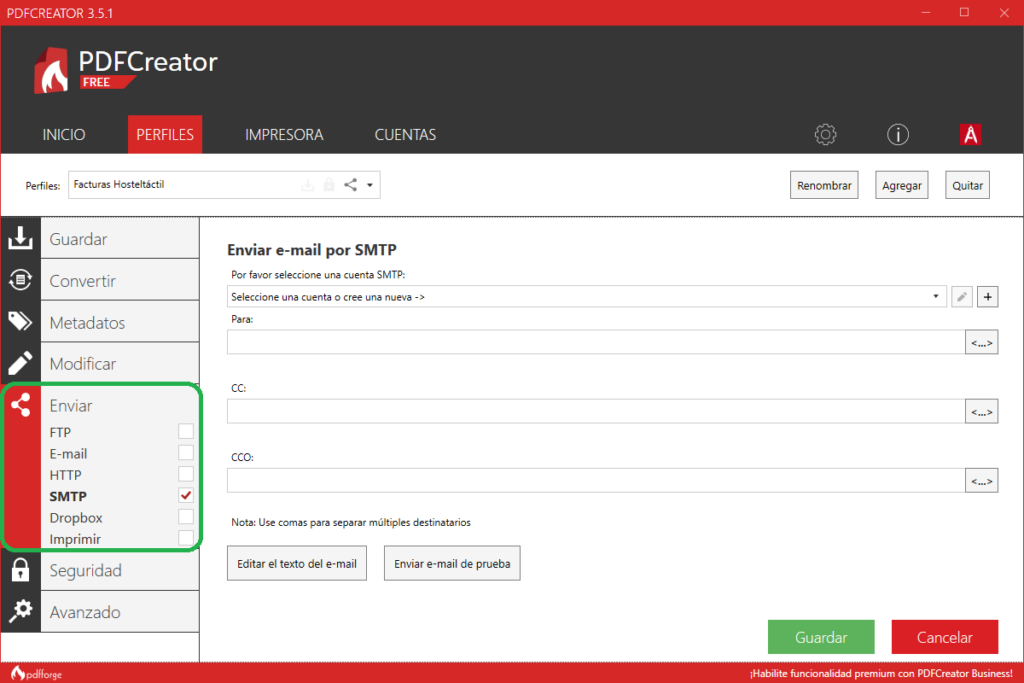
Task: Click the Metadatos tag sidebar icon
Action: (x=20, y=321)
